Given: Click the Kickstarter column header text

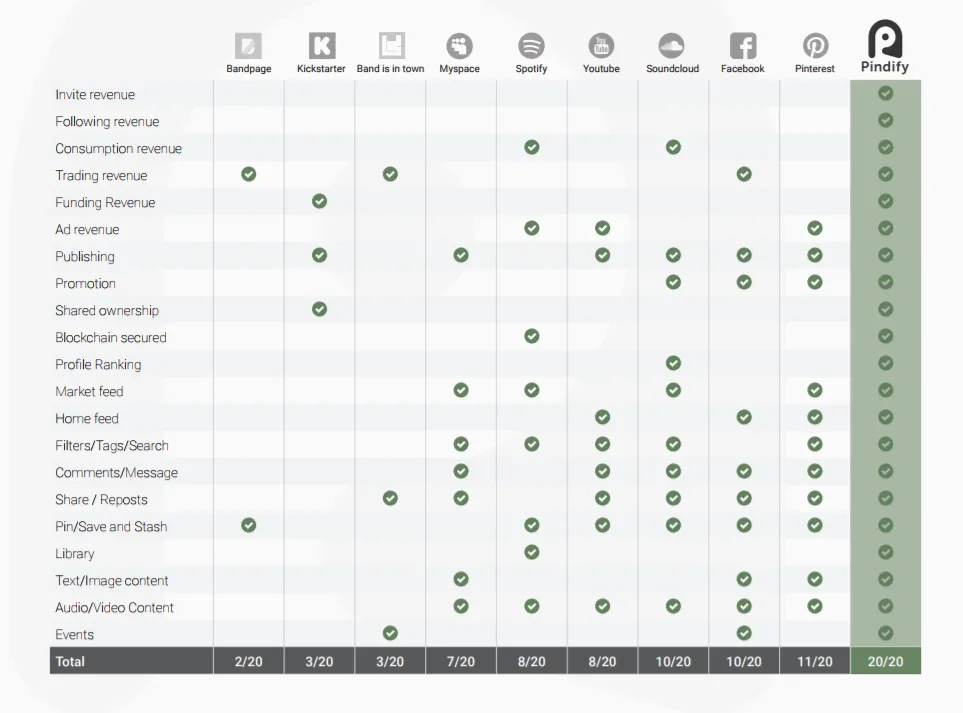Looking at the screenshot, I should coord(321,69).
